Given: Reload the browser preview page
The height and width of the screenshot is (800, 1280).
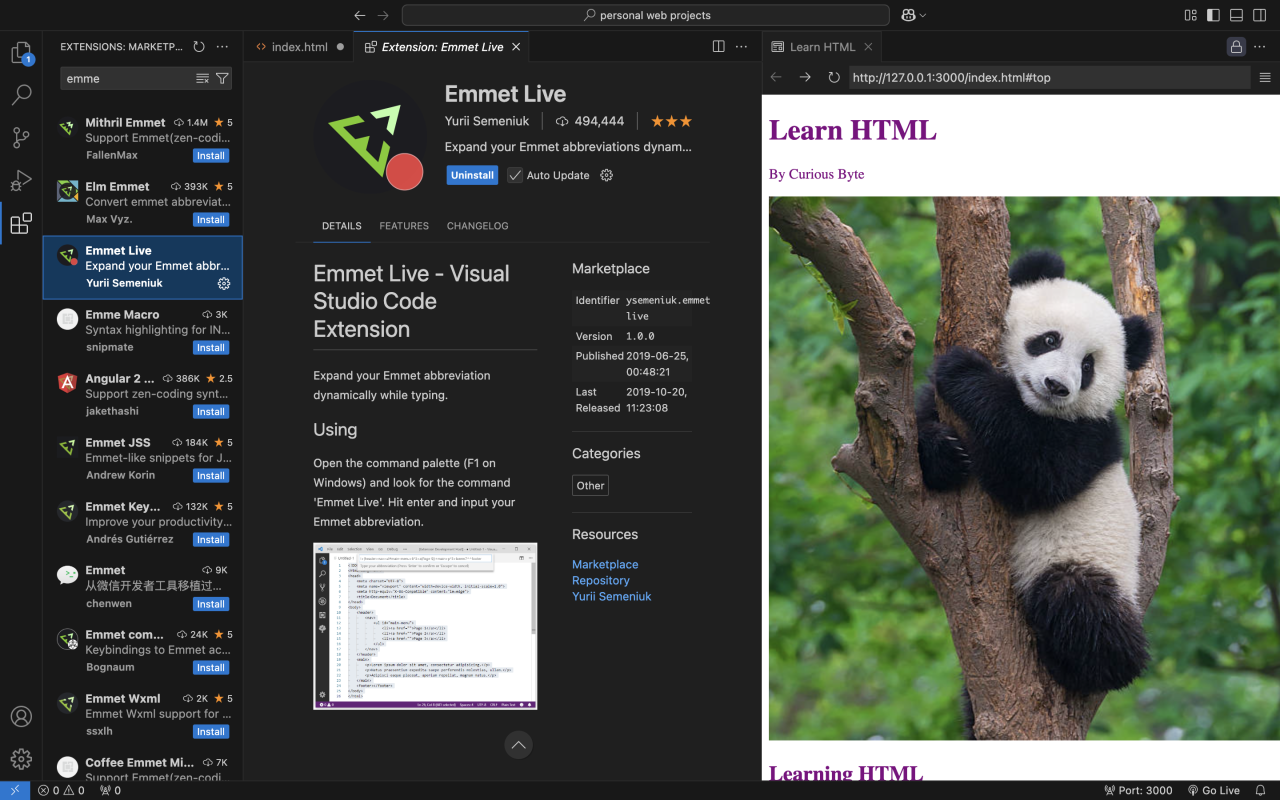Looking at the screenshot, I should 834,78.
